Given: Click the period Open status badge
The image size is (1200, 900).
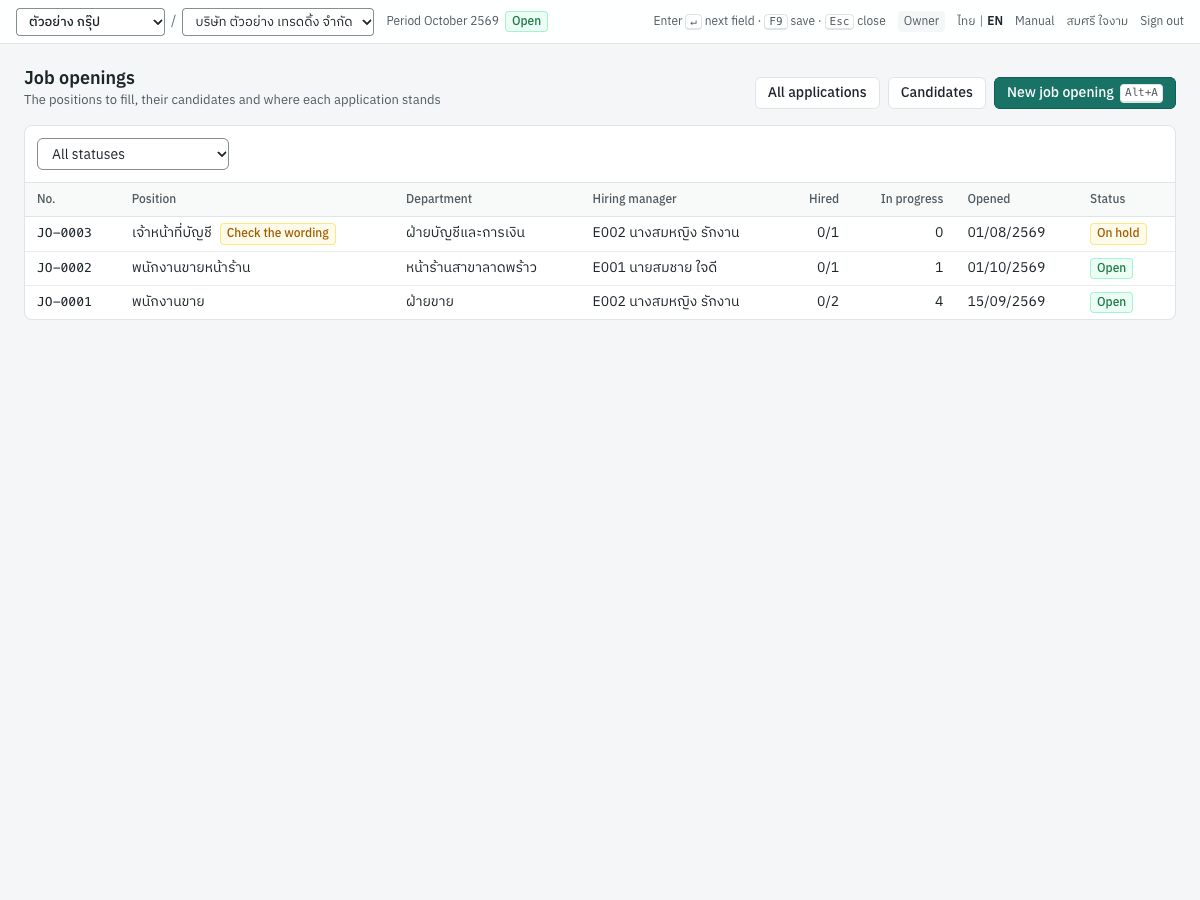Looking at the screenshot, I should point(526,21).
